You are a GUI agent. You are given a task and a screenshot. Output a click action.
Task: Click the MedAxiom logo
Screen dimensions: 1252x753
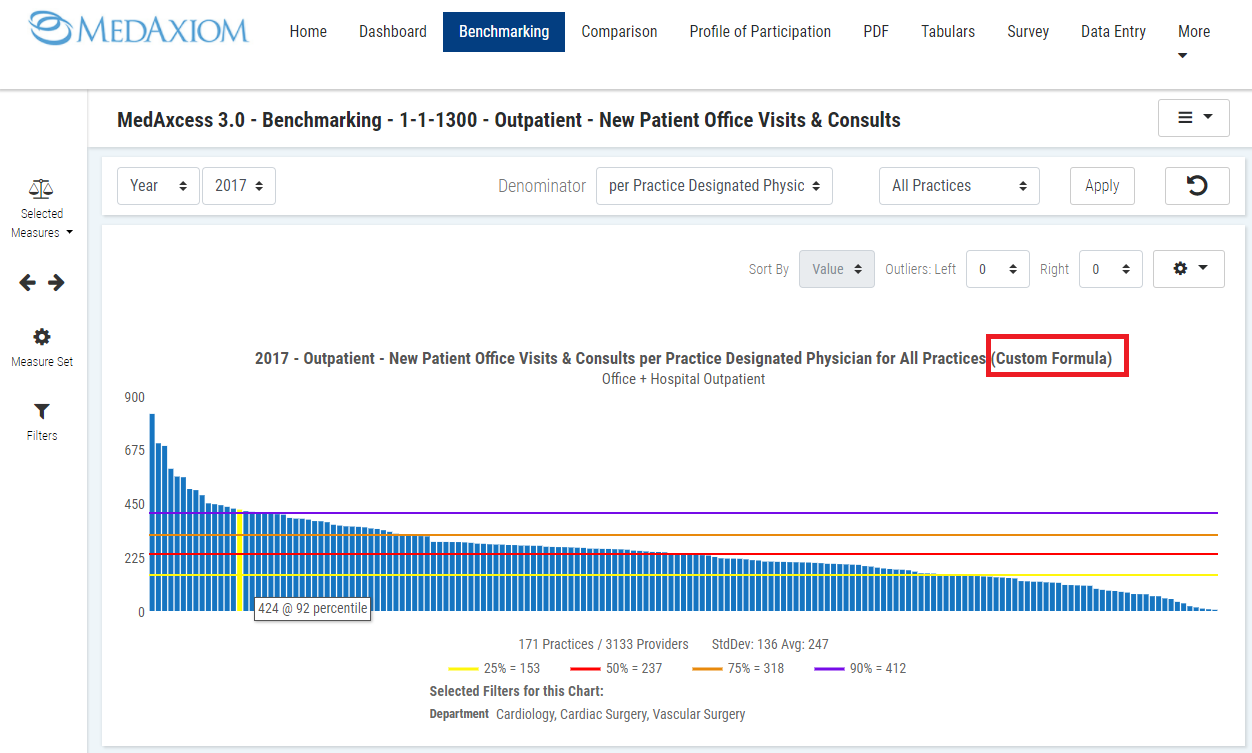(139, 30)
